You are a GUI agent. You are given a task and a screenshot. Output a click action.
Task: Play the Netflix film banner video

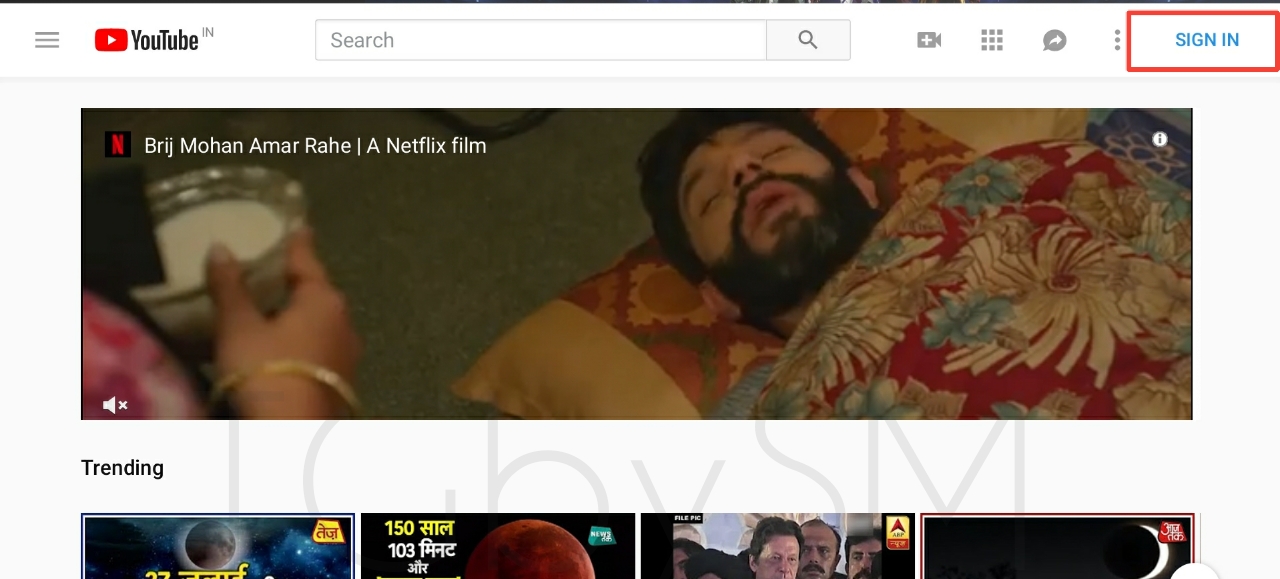[x=636, y=264]
